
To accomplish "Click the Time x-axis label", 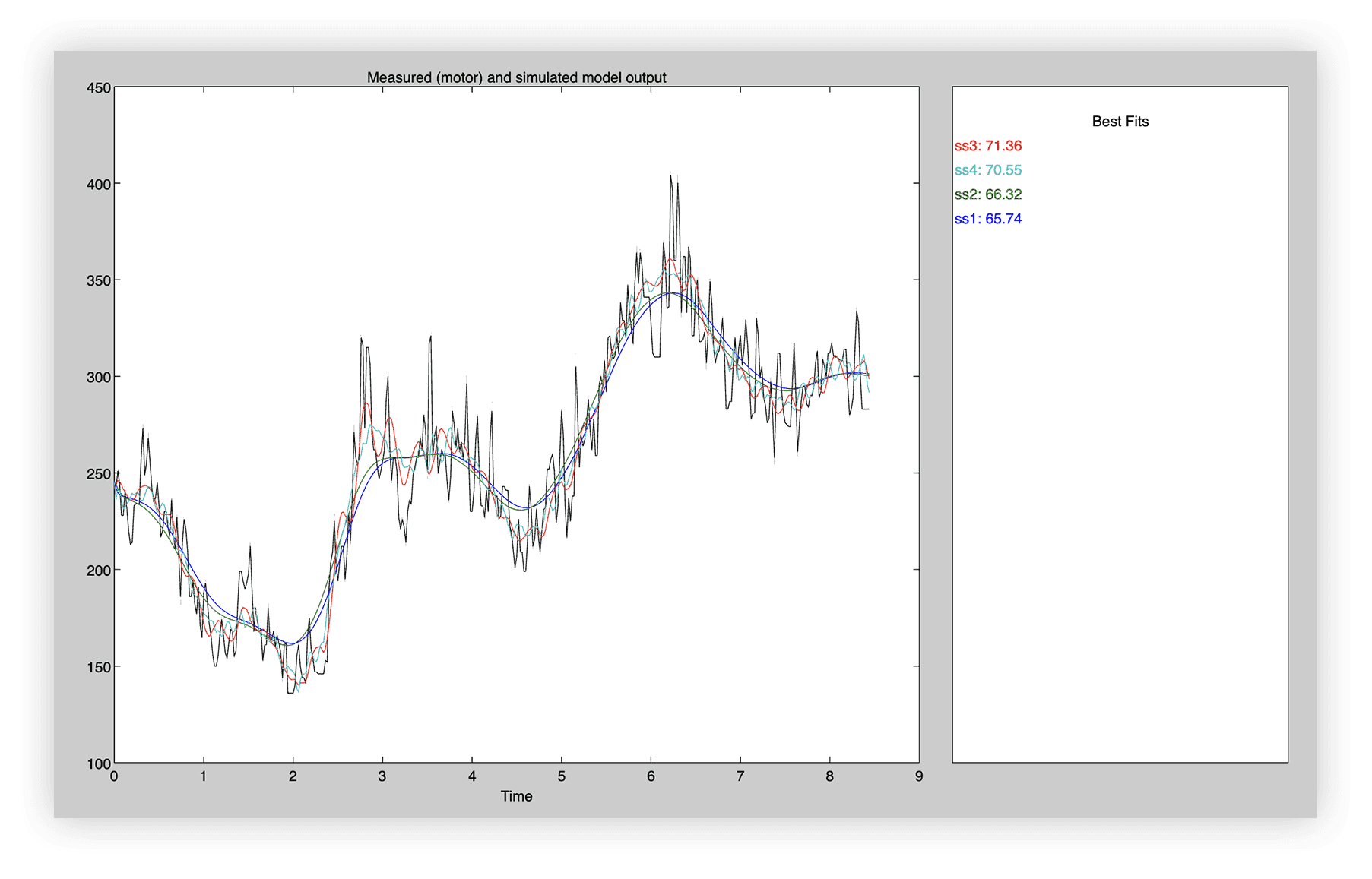I will tap(516, 796).
